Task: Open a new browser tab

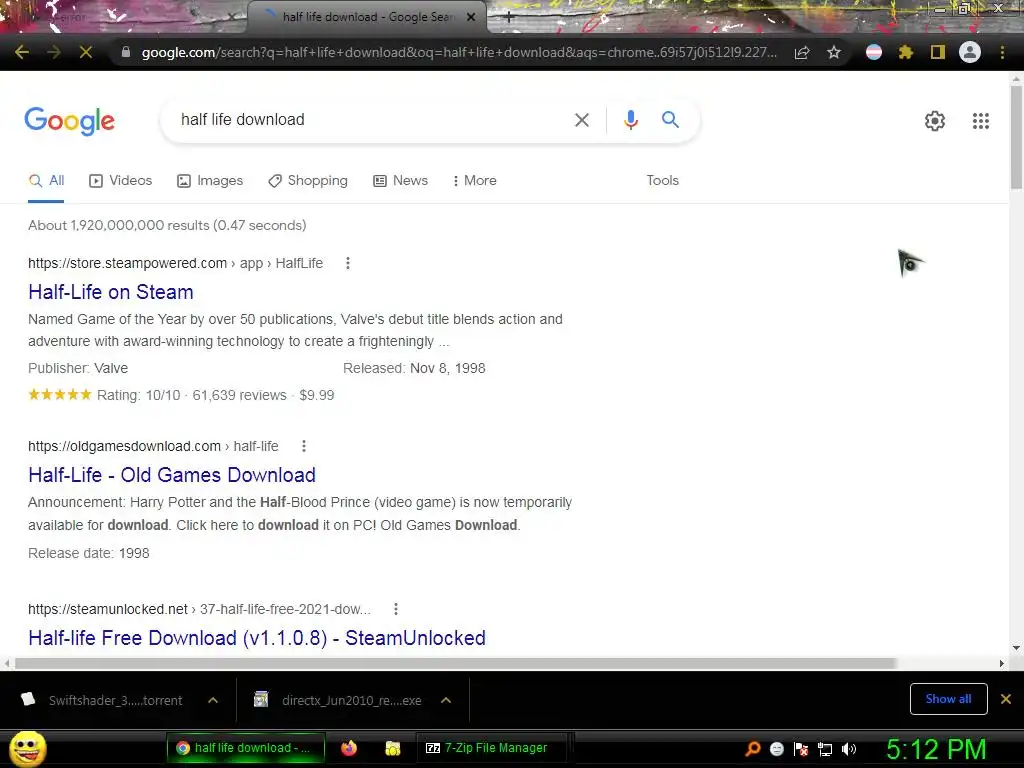Action: click(509, 18)
